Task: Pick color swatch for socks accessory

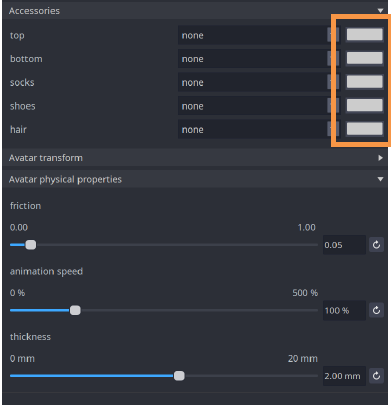Action: [364, 82]
